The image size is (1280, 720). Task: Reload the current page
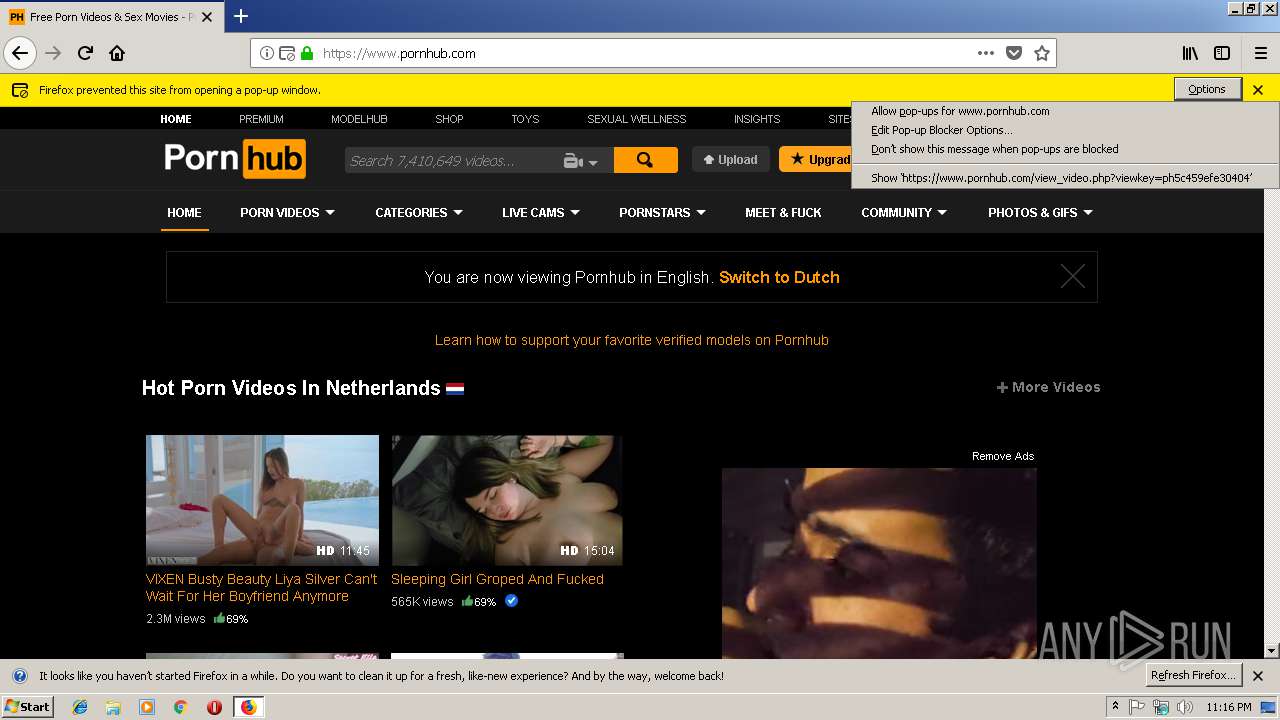click(85, 53)
